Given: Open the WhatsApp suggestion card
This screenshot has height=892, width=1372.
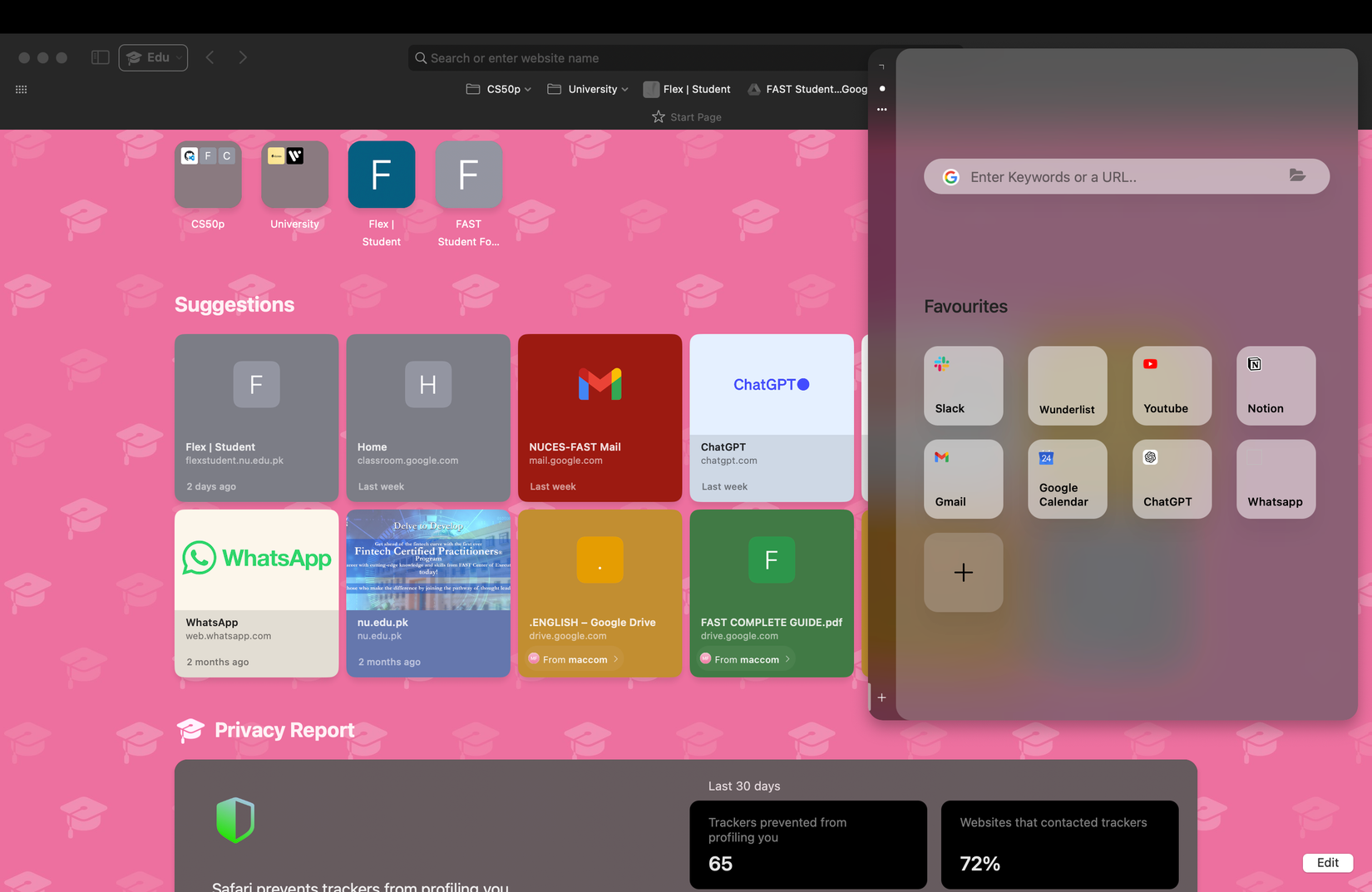Looking at the screenshot, I should 256,593.
